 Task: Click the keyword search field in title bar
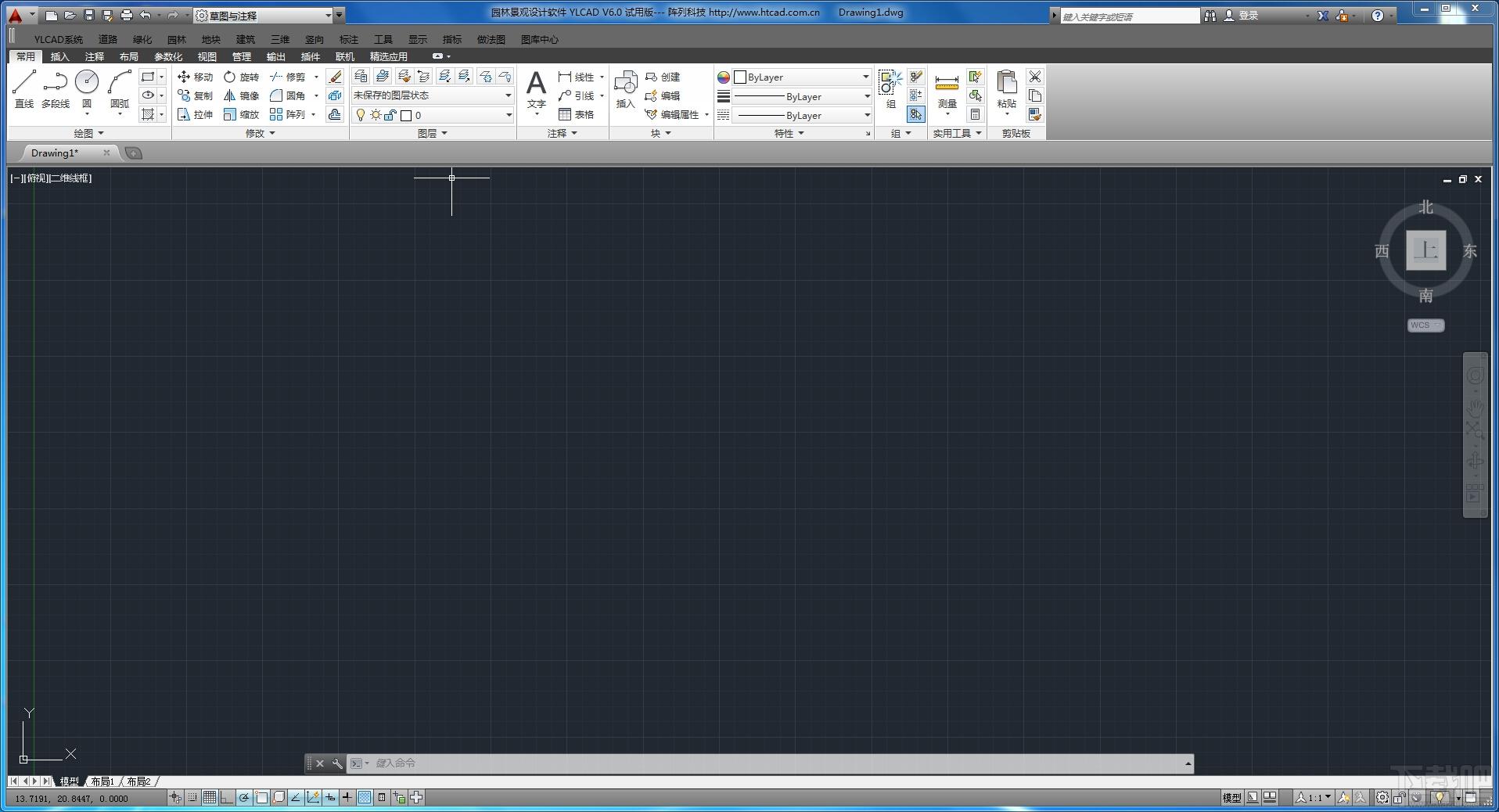pos(1129,16)
